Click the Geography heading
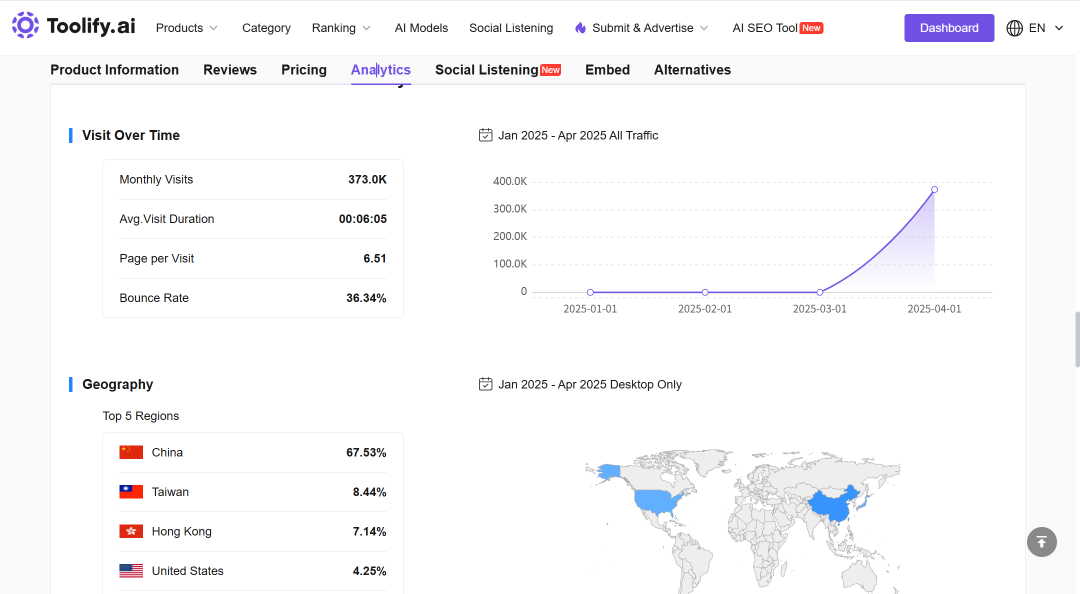 click(118, 384)
